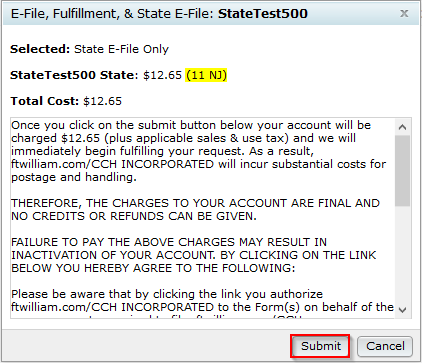Click the Total Cost $12.65 line
Viewport: 422px width, 363px height.
coord(66,101)
